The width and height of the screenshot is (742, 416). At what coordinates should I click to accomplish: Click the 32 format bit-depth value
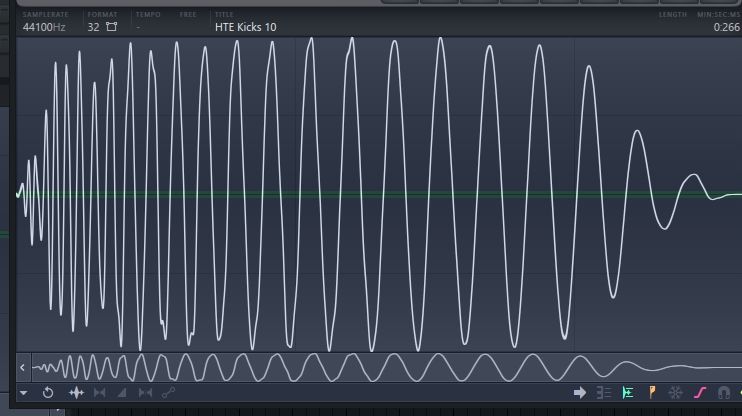(93, 27)
